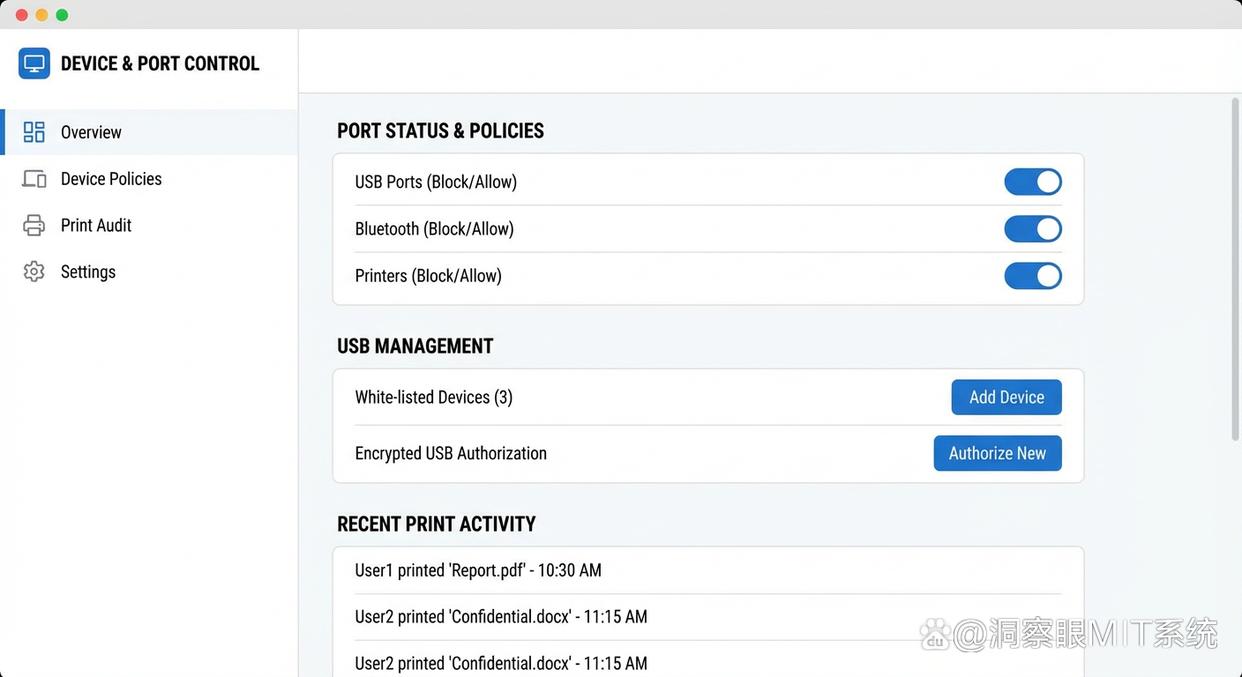Viewport: 1242px width, 677px height.
Task: Disable the USB Ports toggle
Action: [x=1032, y=182]
